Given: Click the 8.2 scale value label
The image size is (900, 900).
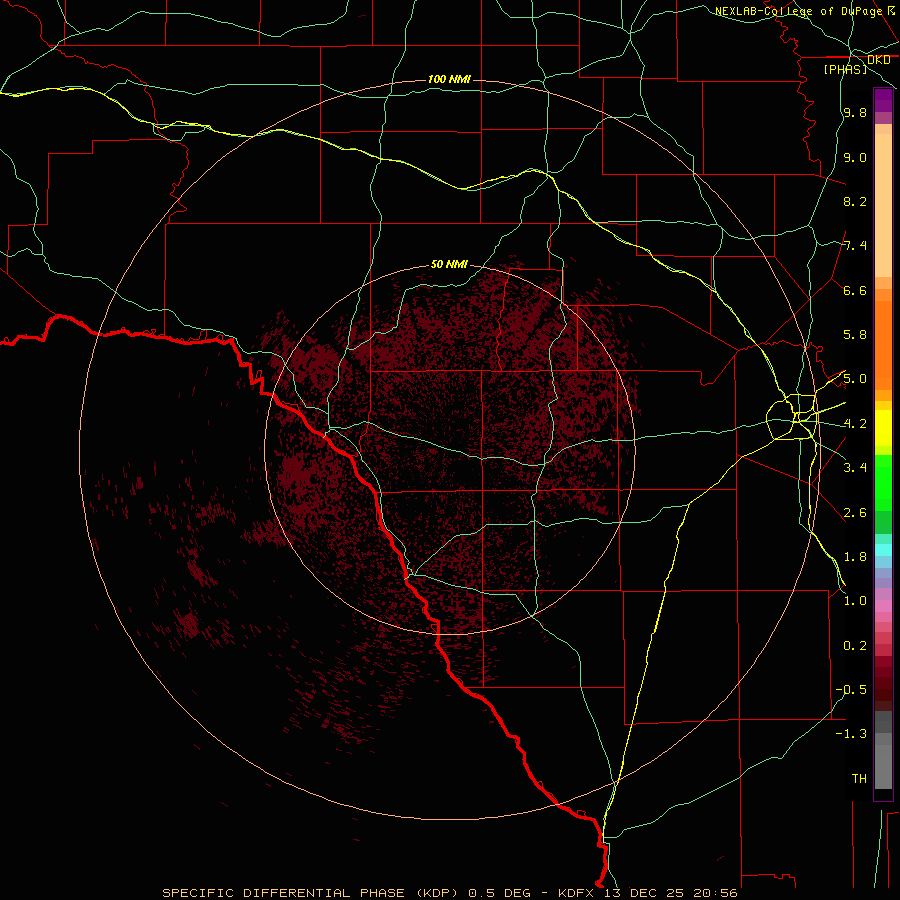Looking at the screenshot, I should tap(855, 201).
